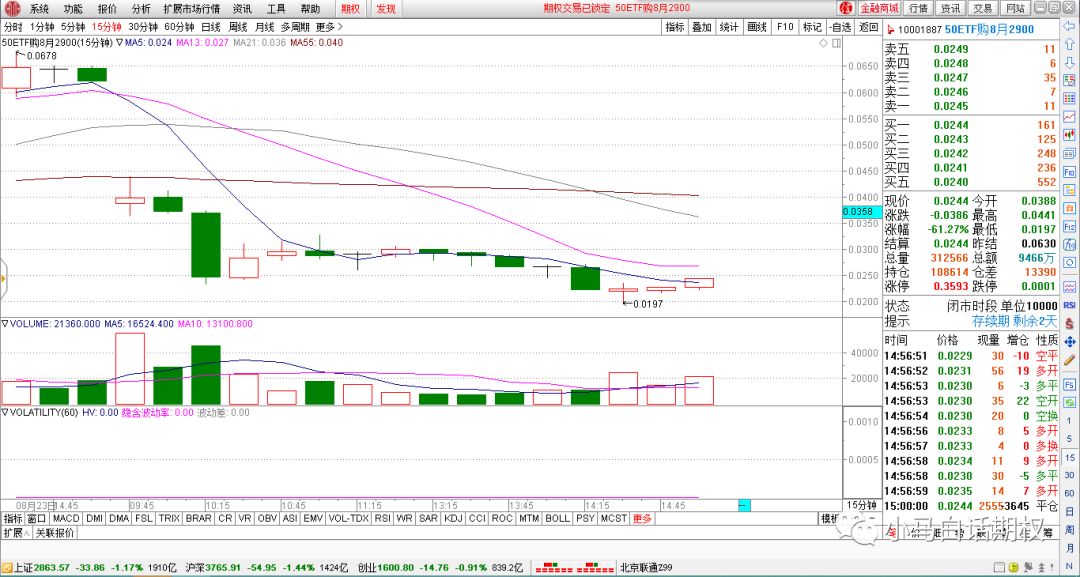Open the line chart icon in right sidebar

(1070, 116)
